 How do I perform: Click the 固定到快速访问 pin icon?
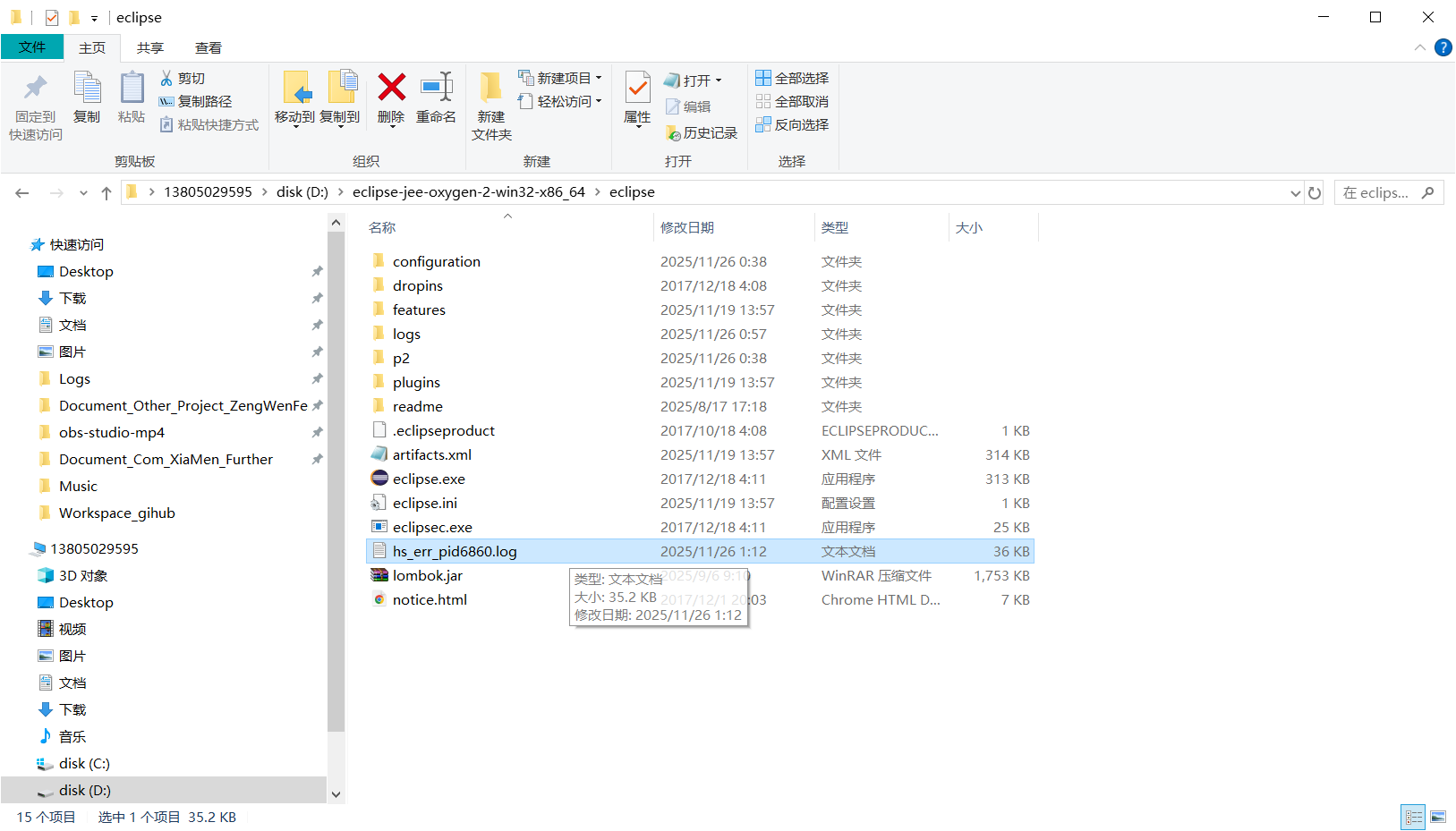tap(34, 101)
